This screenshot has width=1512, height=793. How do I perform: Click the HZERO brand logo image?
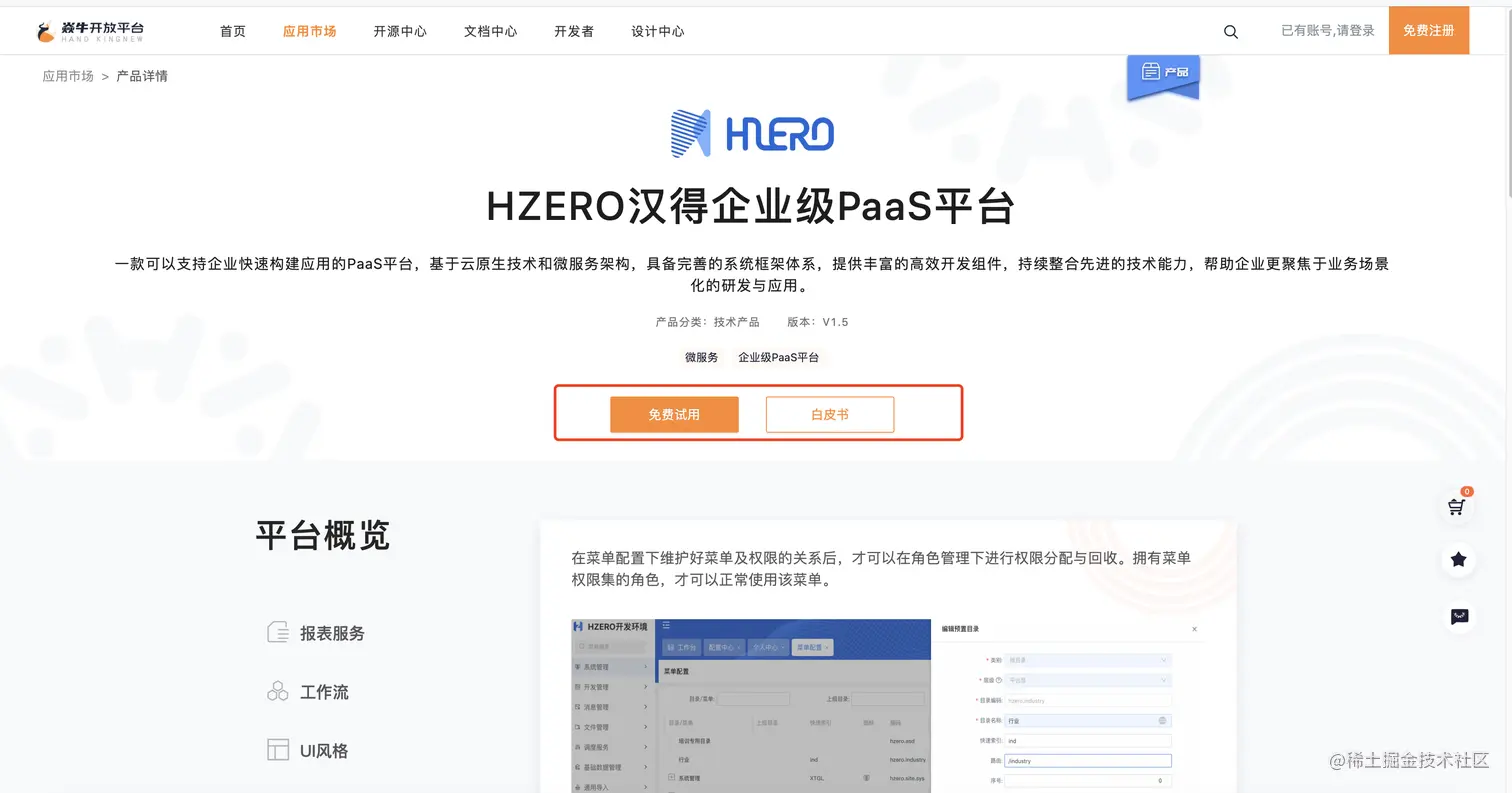pyautogui.click(x=751, y=133)
